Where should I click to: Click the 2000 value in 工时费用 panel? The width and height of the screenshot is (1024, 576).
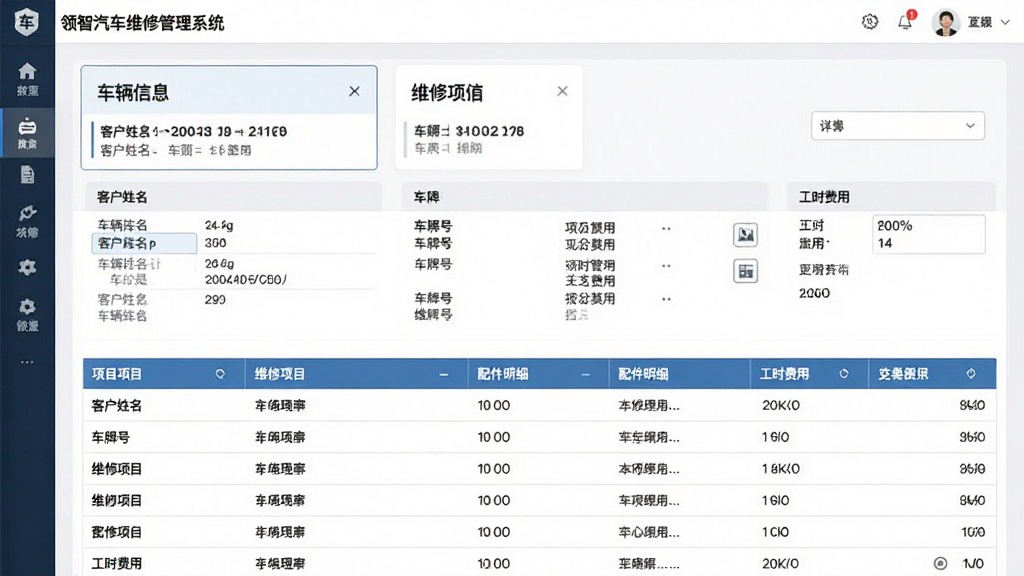pos(814,293)
